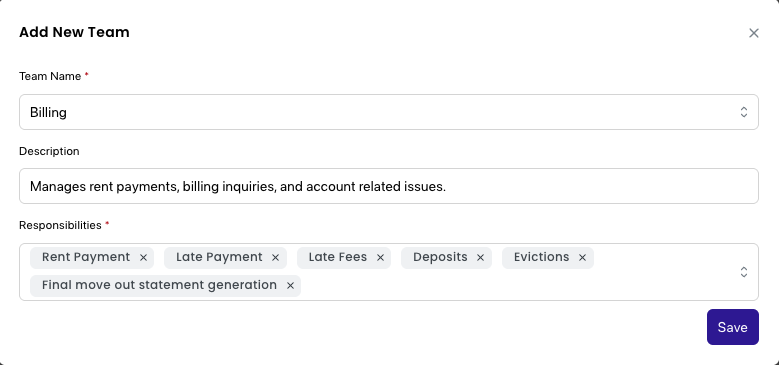
Task: Open the Team Name combo box showing Billing
Action: click(389, 112)
